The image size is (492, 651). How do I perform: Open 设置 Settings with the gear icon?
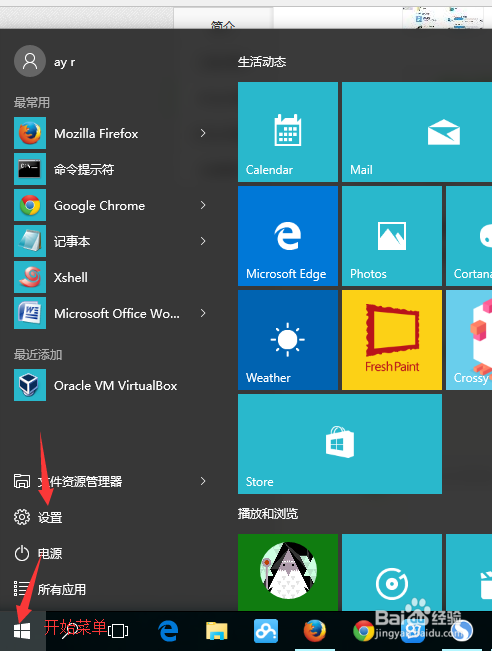[x=38, y=517]
